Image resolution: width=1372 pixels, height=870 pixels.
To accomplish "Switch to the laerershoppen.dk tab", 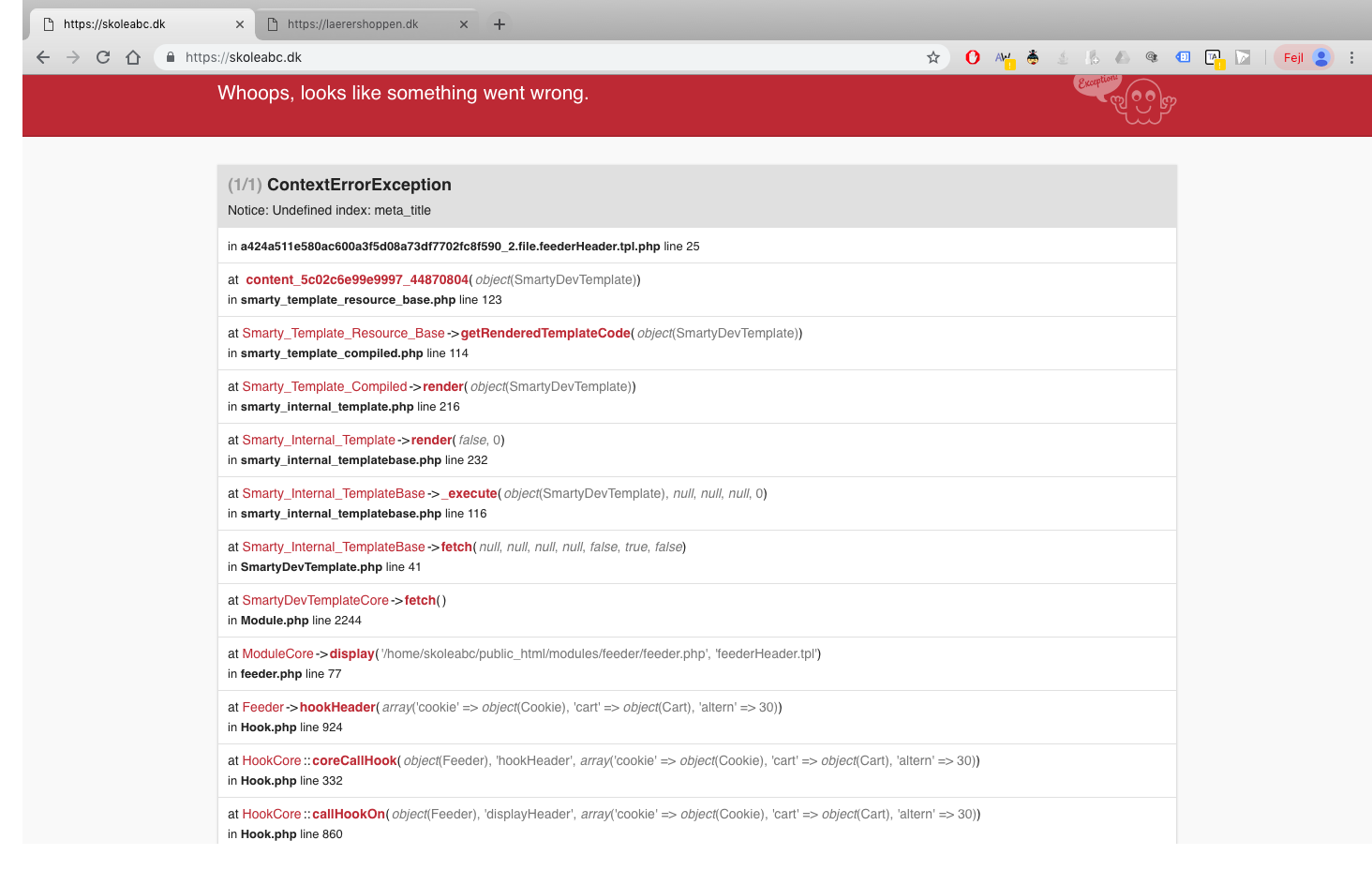I will pos(366,24).
